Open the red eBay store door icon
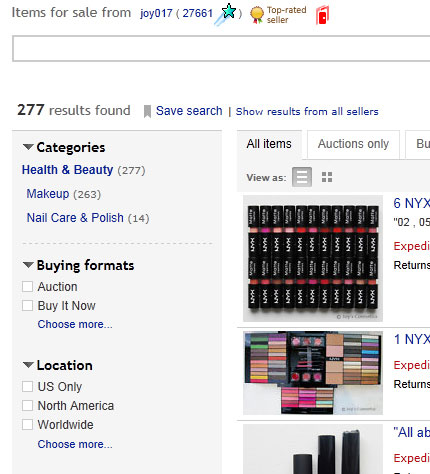This screenshot has height=474, width=430. click(x=322, y=15)
